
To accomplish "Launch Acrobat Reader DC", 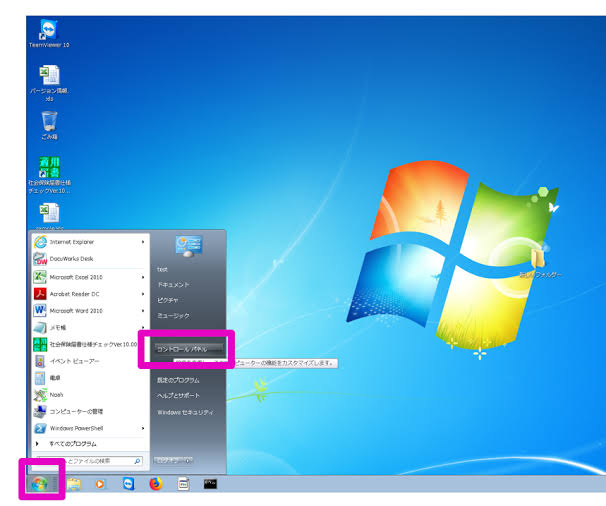I will tap(90, 294).
